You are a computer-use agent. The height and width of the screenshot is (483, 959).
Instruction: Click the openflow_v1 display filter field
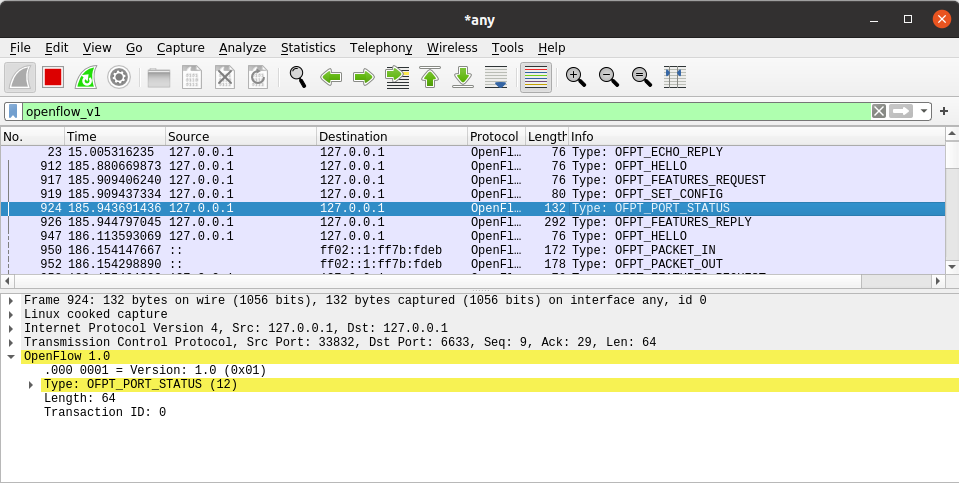click(446, 111)
